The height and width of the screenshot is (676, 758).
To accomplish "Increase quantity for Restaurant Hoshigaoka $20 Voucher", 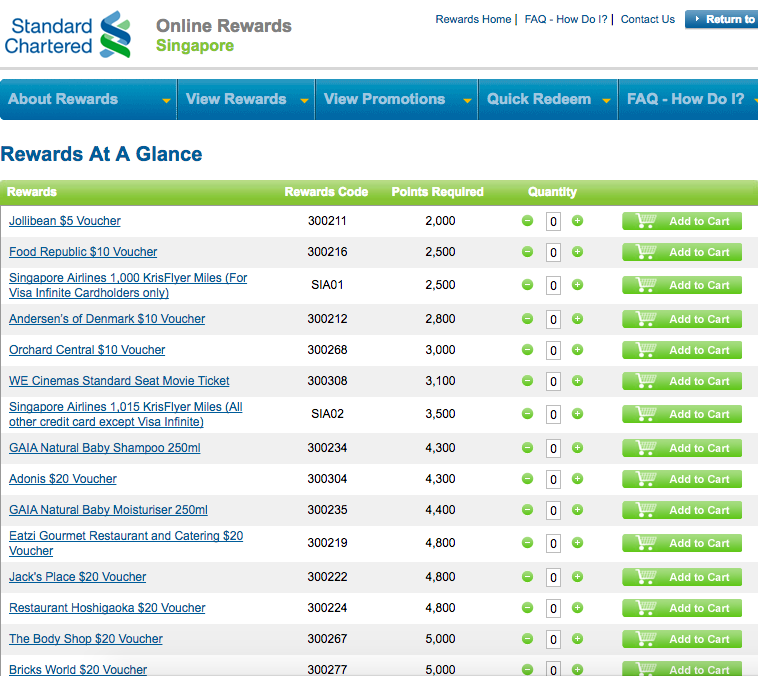I will 577,608.
